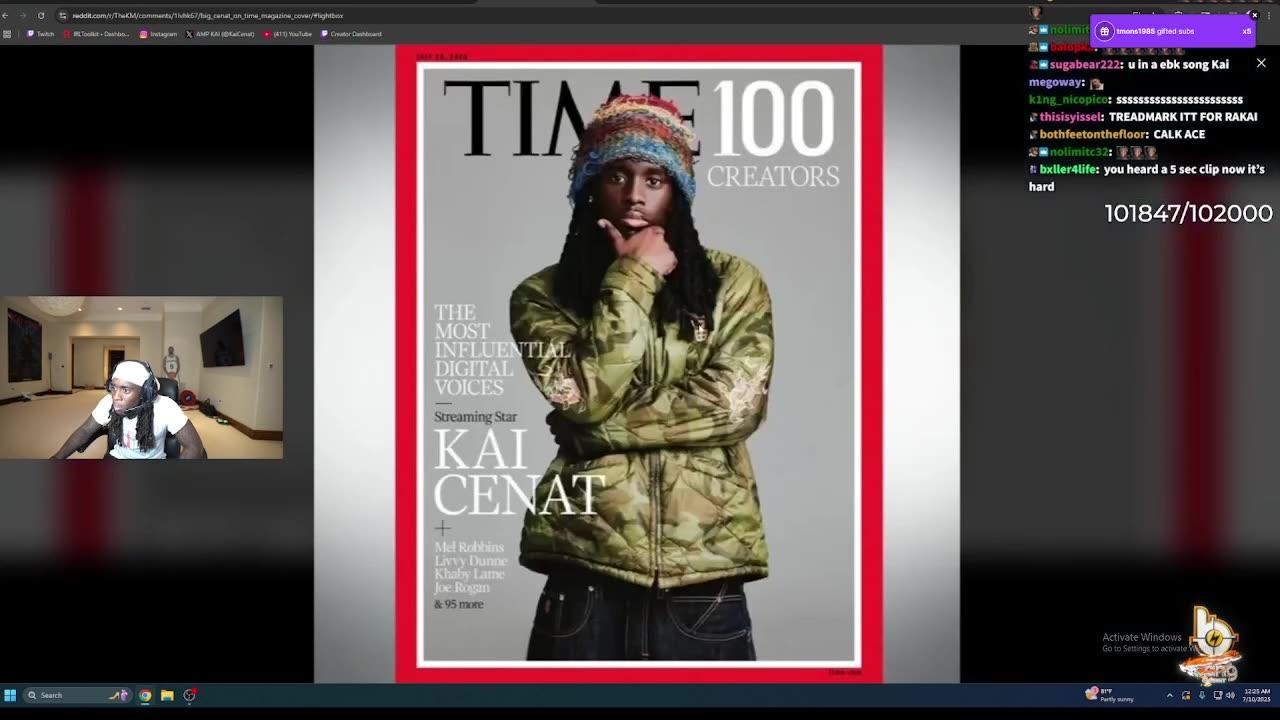
Task: Open File Explorer from the taskbar
Action: 167,695
